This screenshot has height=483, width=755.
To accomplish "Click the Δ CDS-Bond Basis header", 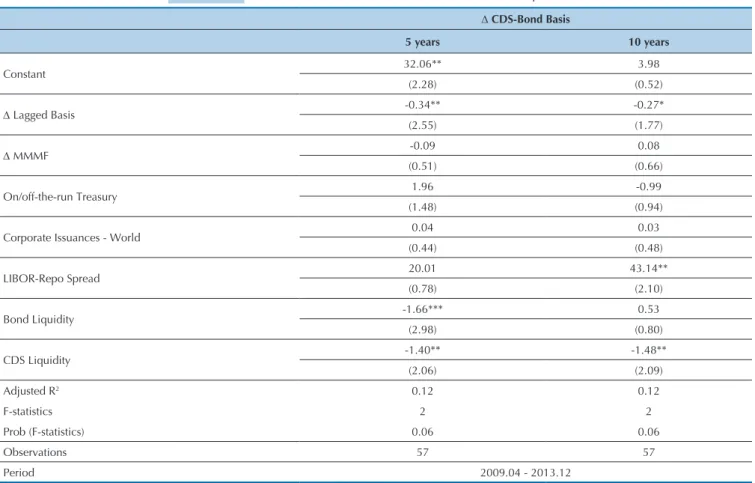I will [525, 19].
